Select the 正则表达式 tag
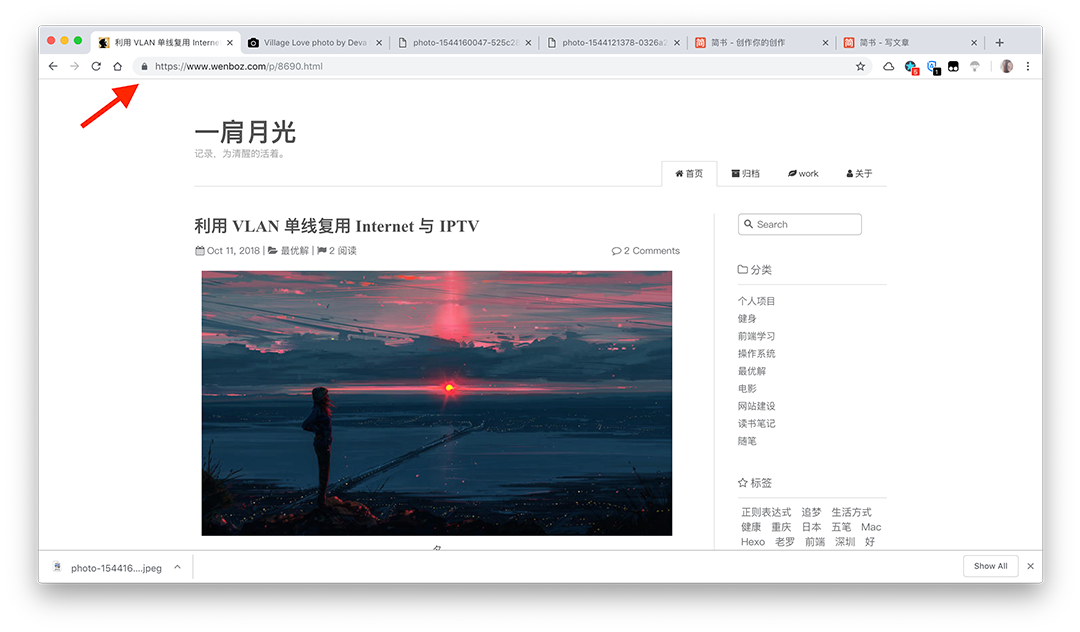The image size is (1080, 632). pyautogui.click(x=766, y=512)
